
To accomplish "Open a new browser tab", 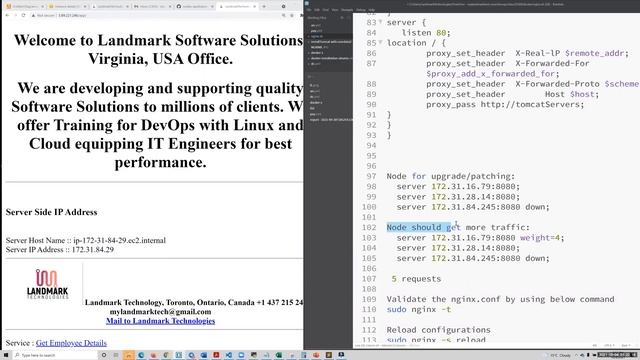I will (264, 7).
